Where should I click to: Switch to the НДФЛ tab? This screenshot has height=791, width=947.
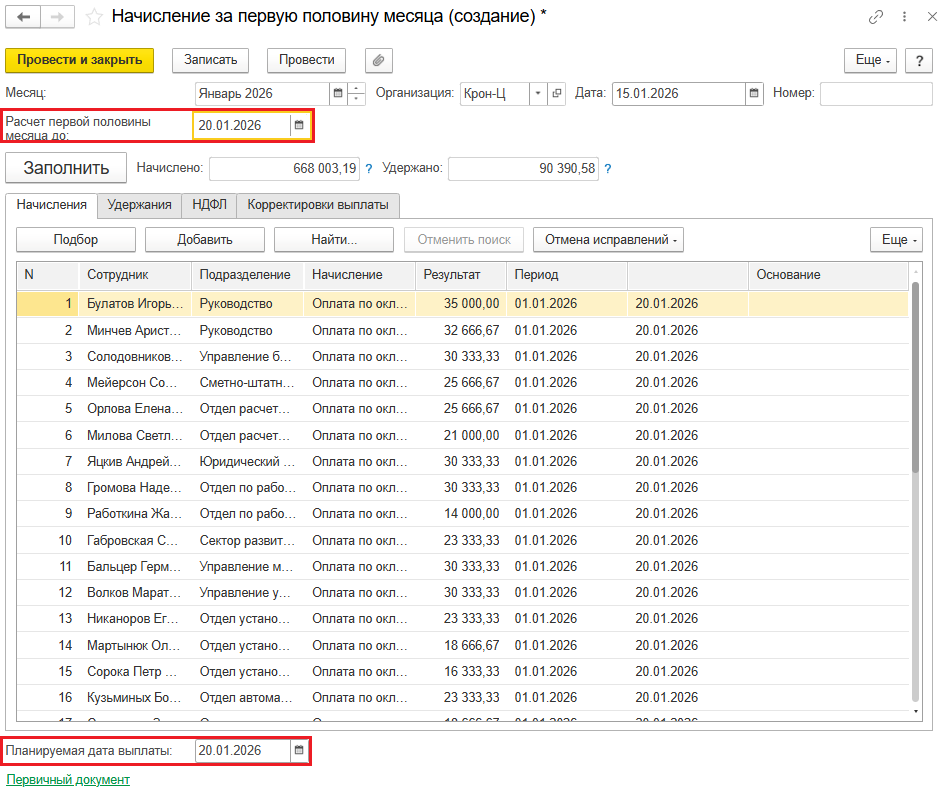tap(209, 205)
